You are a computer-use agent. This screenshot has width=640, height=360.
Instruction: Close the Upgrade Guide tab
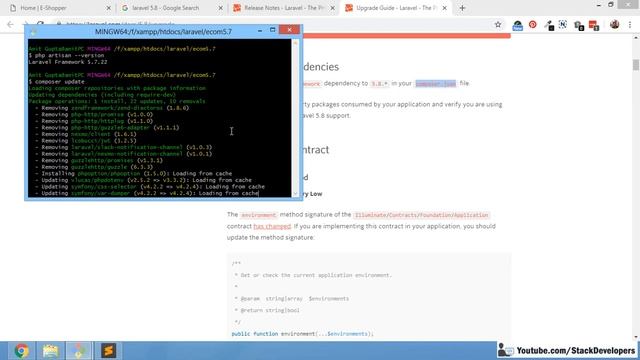tap(444, 8)
